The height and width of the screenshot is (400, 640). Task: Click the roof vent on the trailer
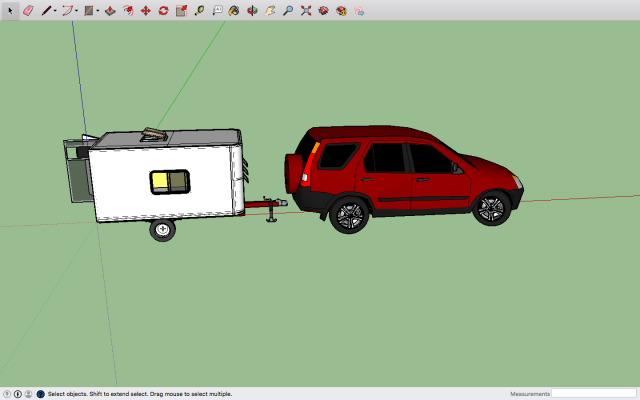[154, 135]
